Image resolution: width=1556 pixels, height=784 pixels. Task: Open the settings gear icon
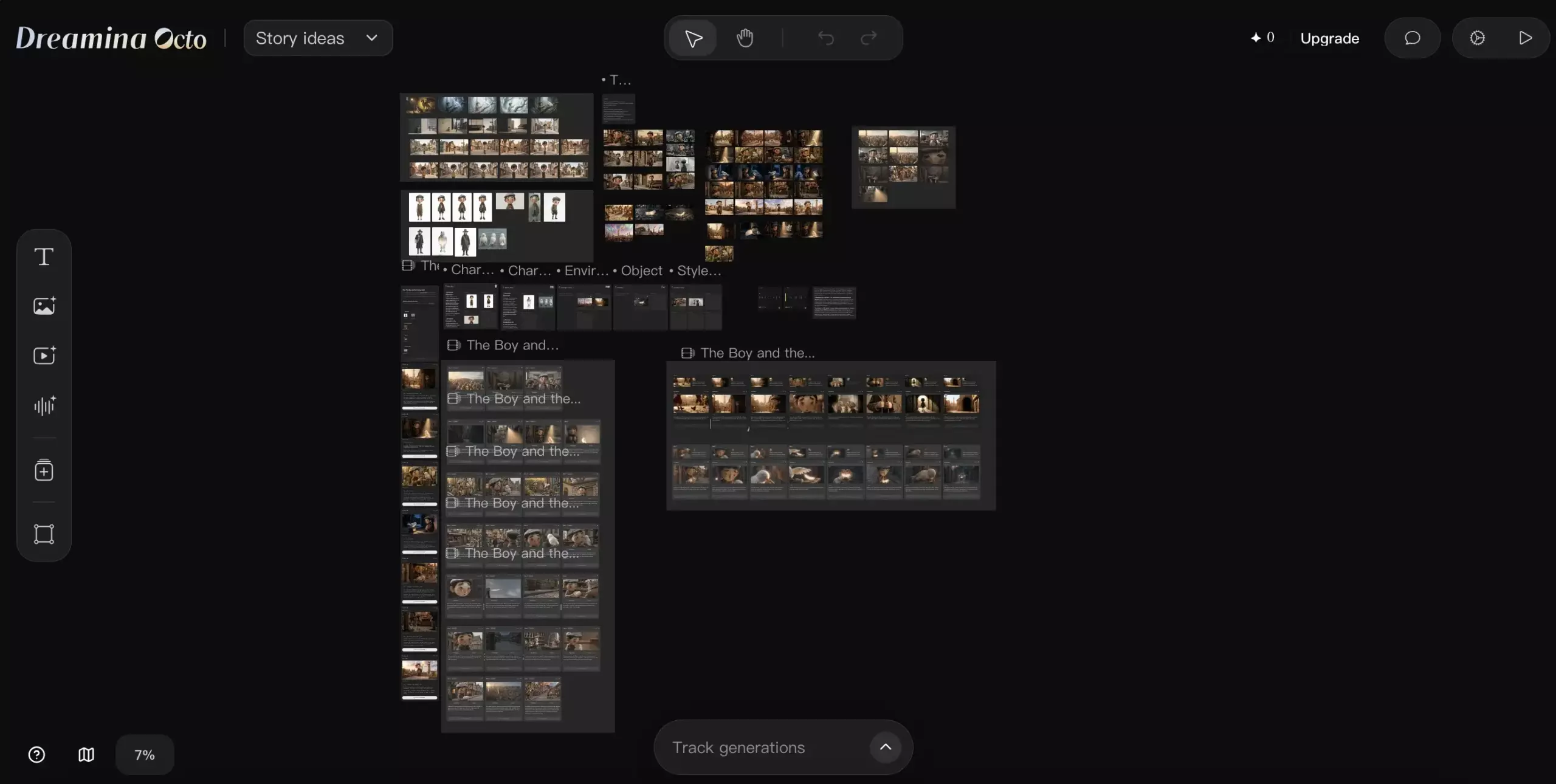[1477, 38]
